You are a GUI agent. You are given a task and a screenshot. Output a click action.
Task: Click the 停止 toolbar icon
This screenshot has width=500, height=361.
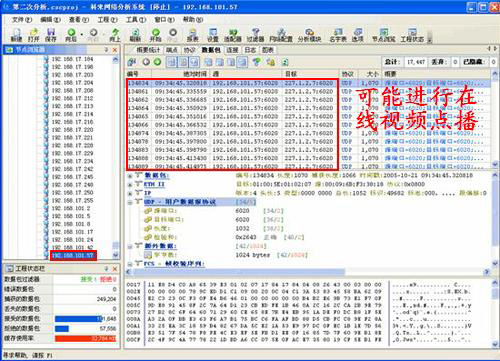173,35
